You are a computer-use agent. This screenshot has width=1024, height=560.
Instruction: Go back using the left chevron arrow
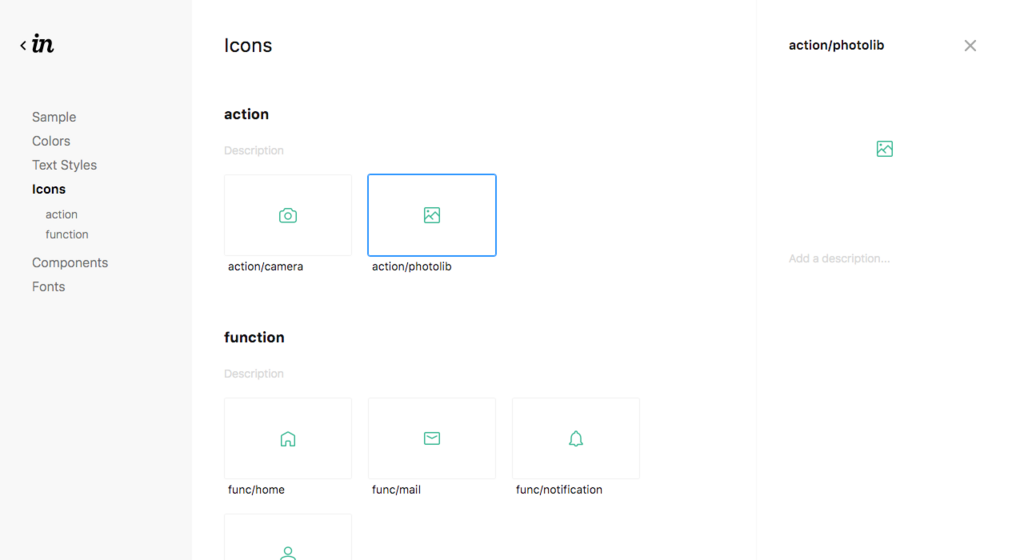click(23, 45)
